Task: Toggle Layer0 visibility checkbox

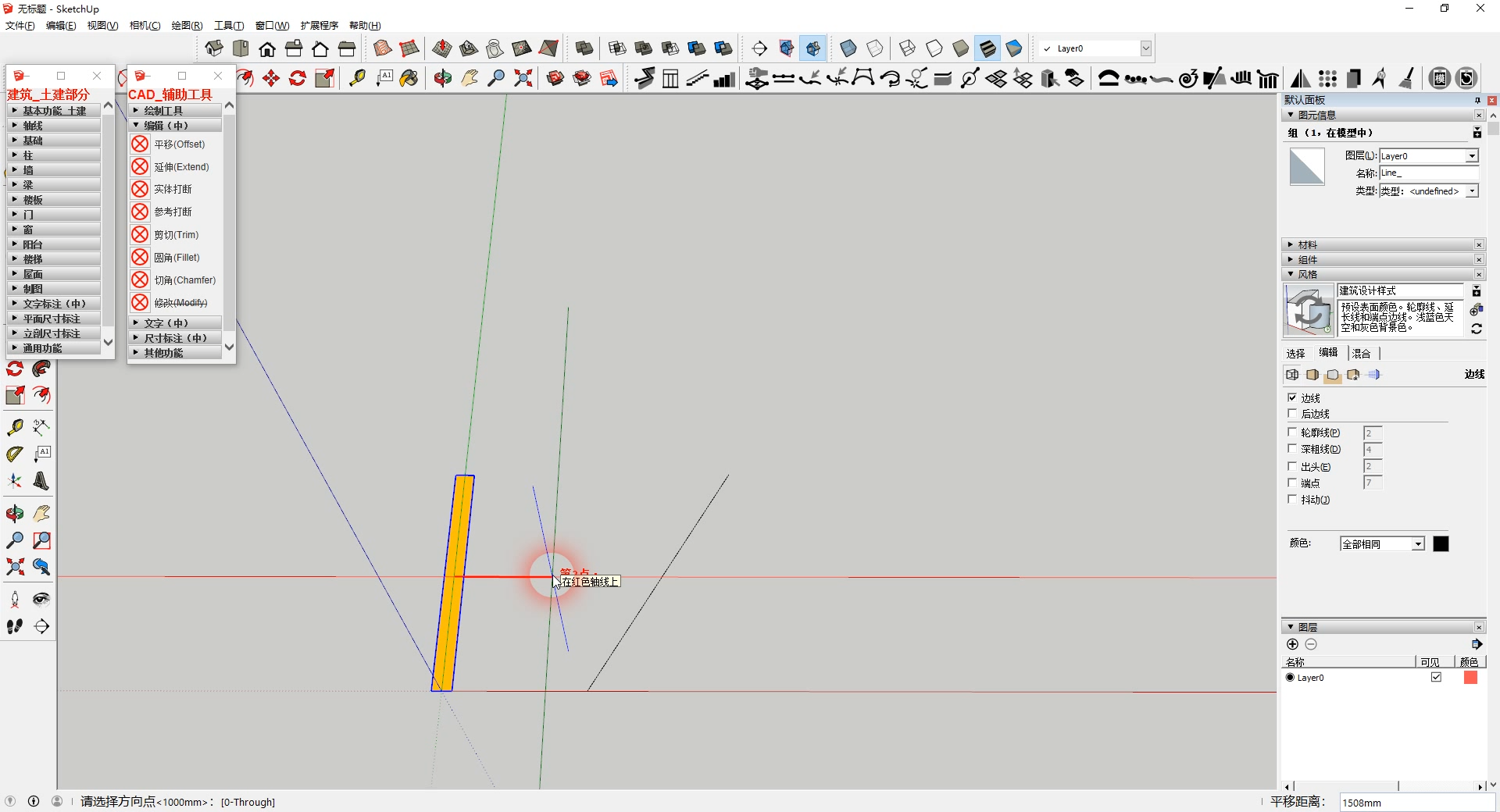Action: pos(1436,677)
